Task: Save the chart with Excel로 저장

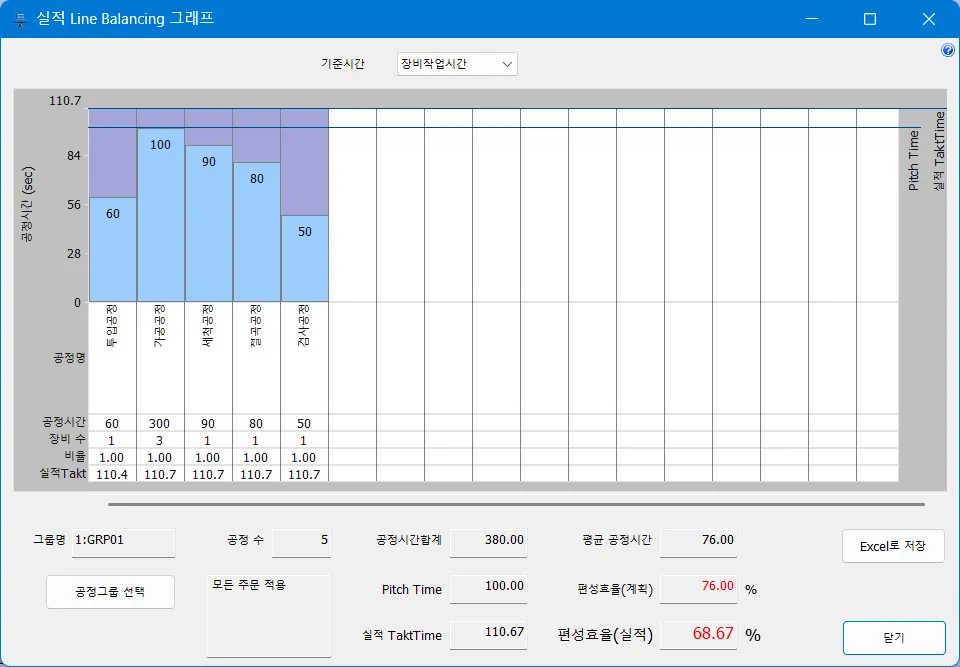Action: [x=893, y=546]
